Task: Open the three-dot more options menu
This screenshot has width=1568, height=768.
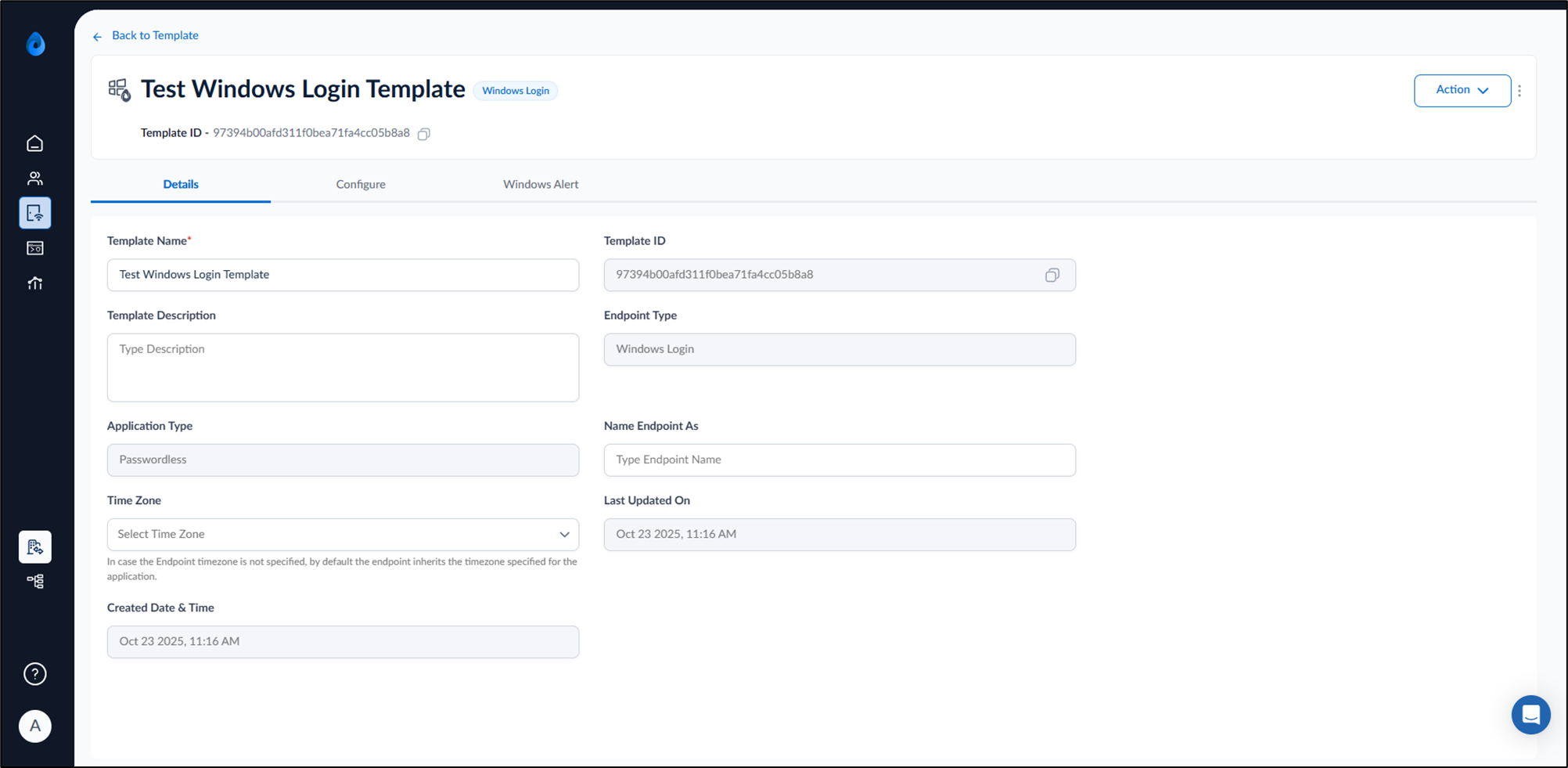Action: [x=1519, y=91]
